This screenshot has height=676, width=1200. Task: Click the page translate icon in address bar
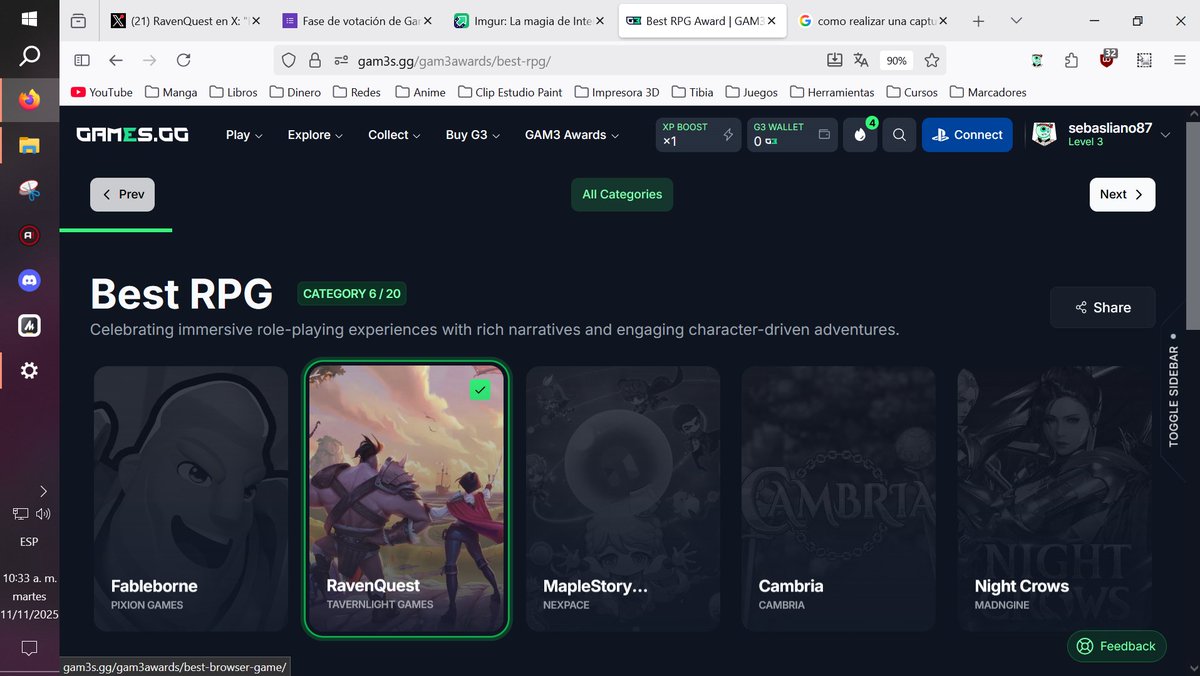(861, 61)
